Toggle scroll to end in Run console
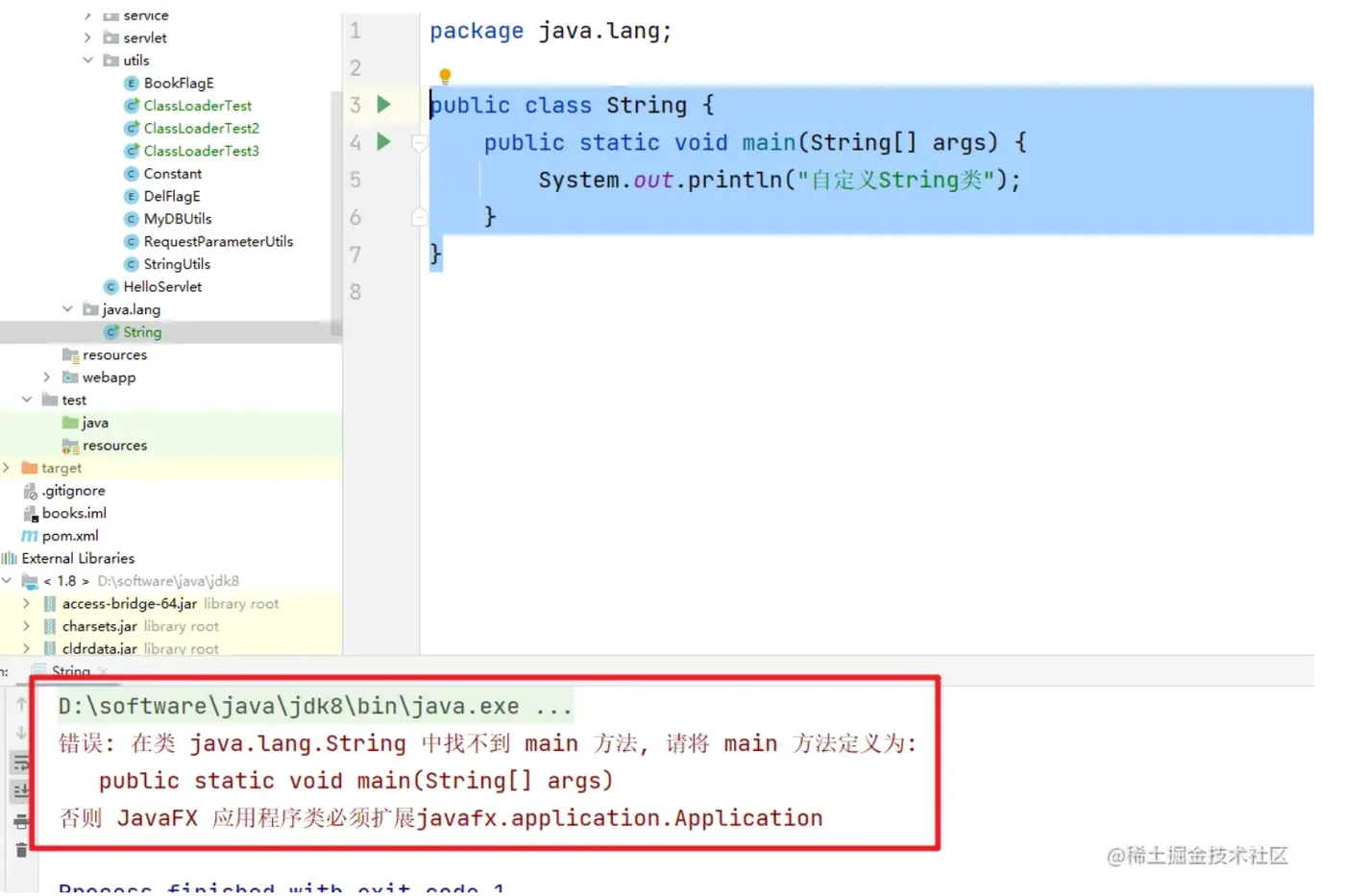Viewport: 1345px width, 896px height. [x=21, y=791]
